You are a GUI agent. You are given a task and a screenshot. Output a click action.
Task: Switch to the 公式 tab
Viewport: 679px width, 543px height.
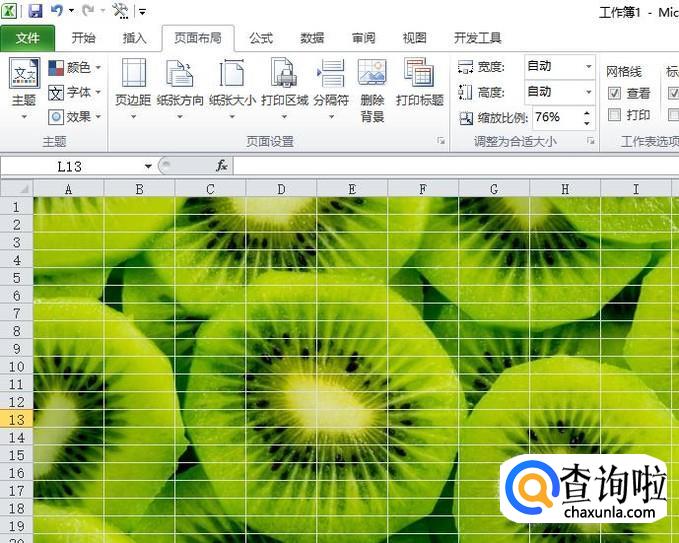[261, 38]
